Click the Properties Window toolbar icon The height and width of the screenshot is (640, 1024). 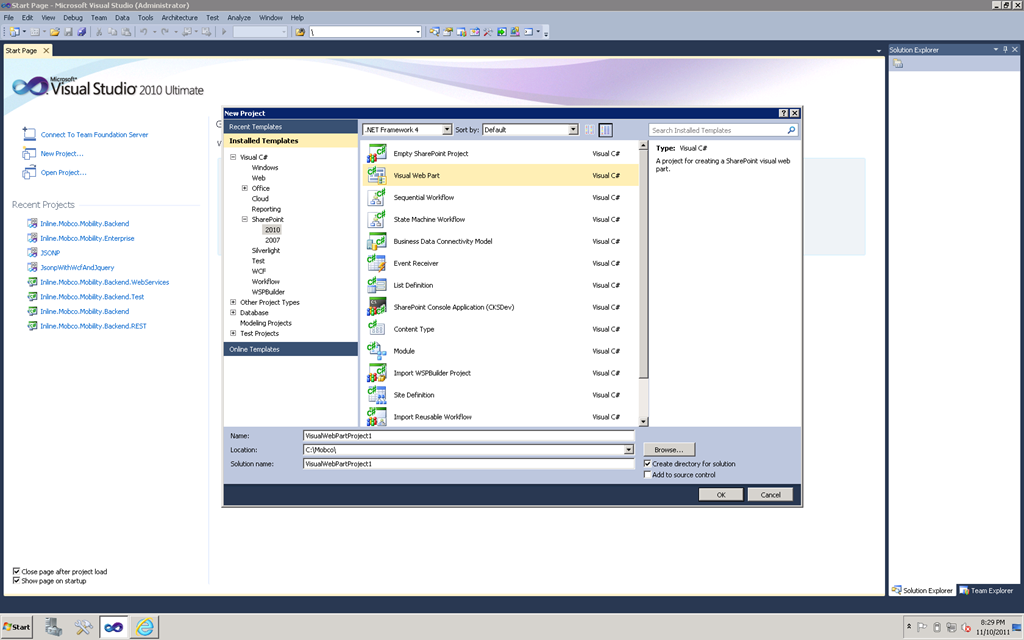448,31
